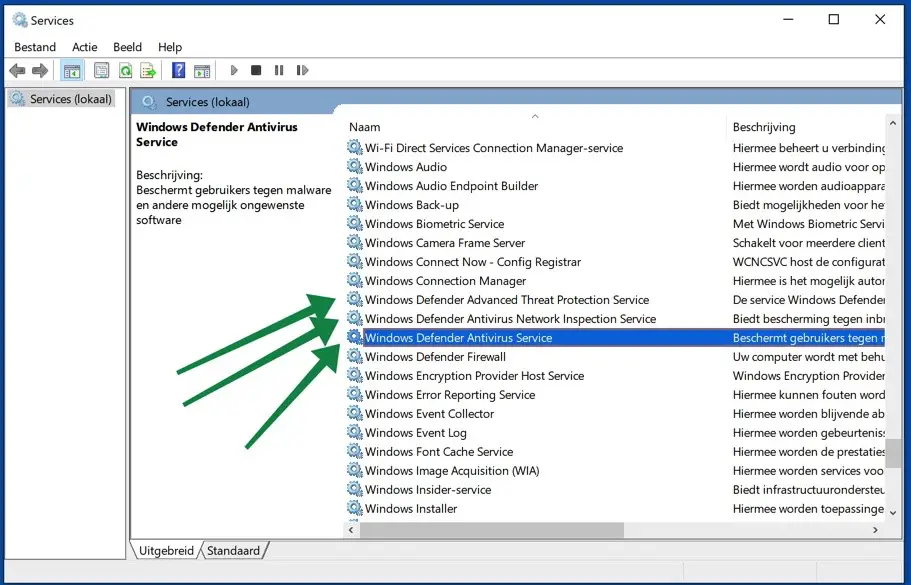Select Windows Audio Endpoint Builder service name
Image resolution: width=911 pixels, height=585 pixels.
click(x=451, y=186)
